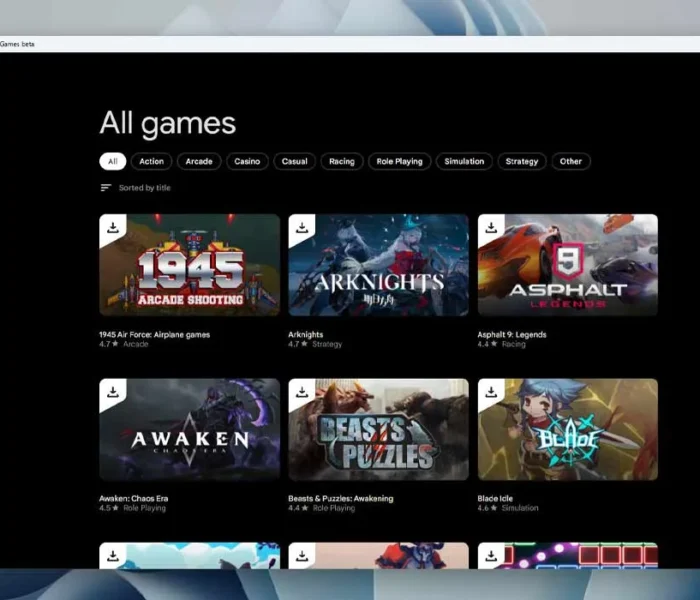This screenshot has width=700, height=600.
Task: Filter games by Casual
Action: tap(295, 161)
